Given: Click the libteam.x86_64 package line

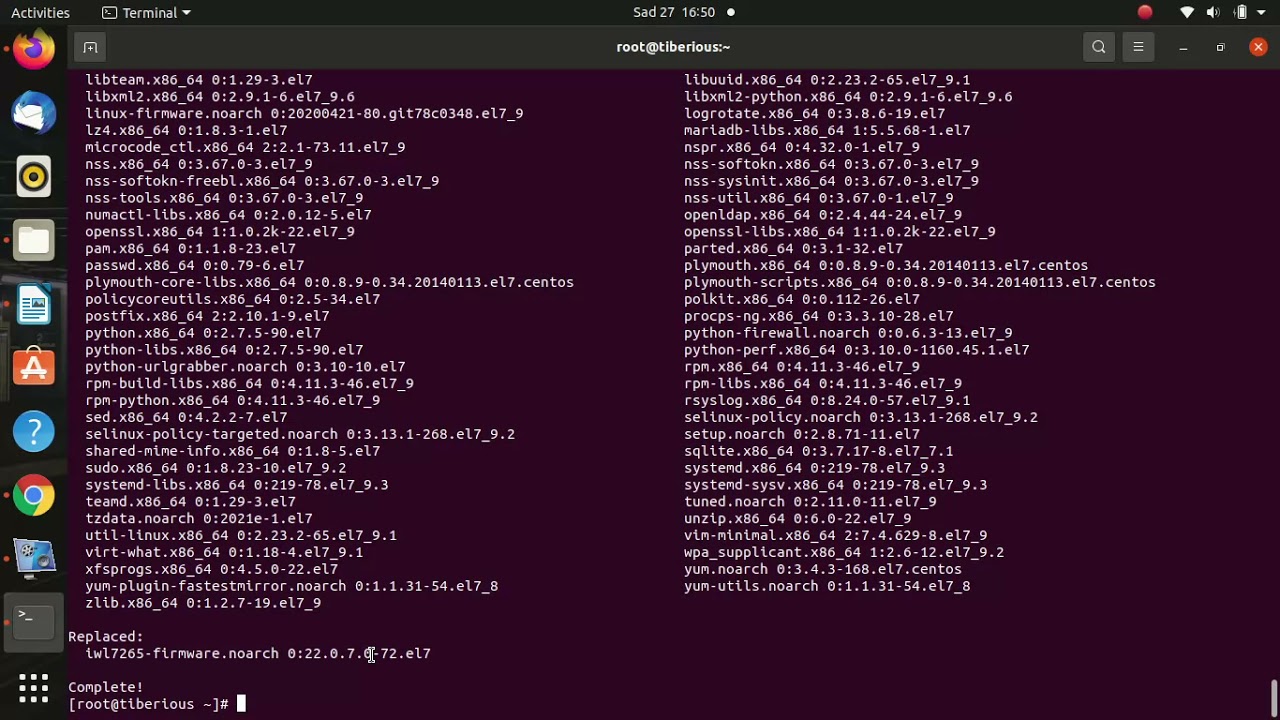Looking at the screenshot, I should tap(199, 79).
